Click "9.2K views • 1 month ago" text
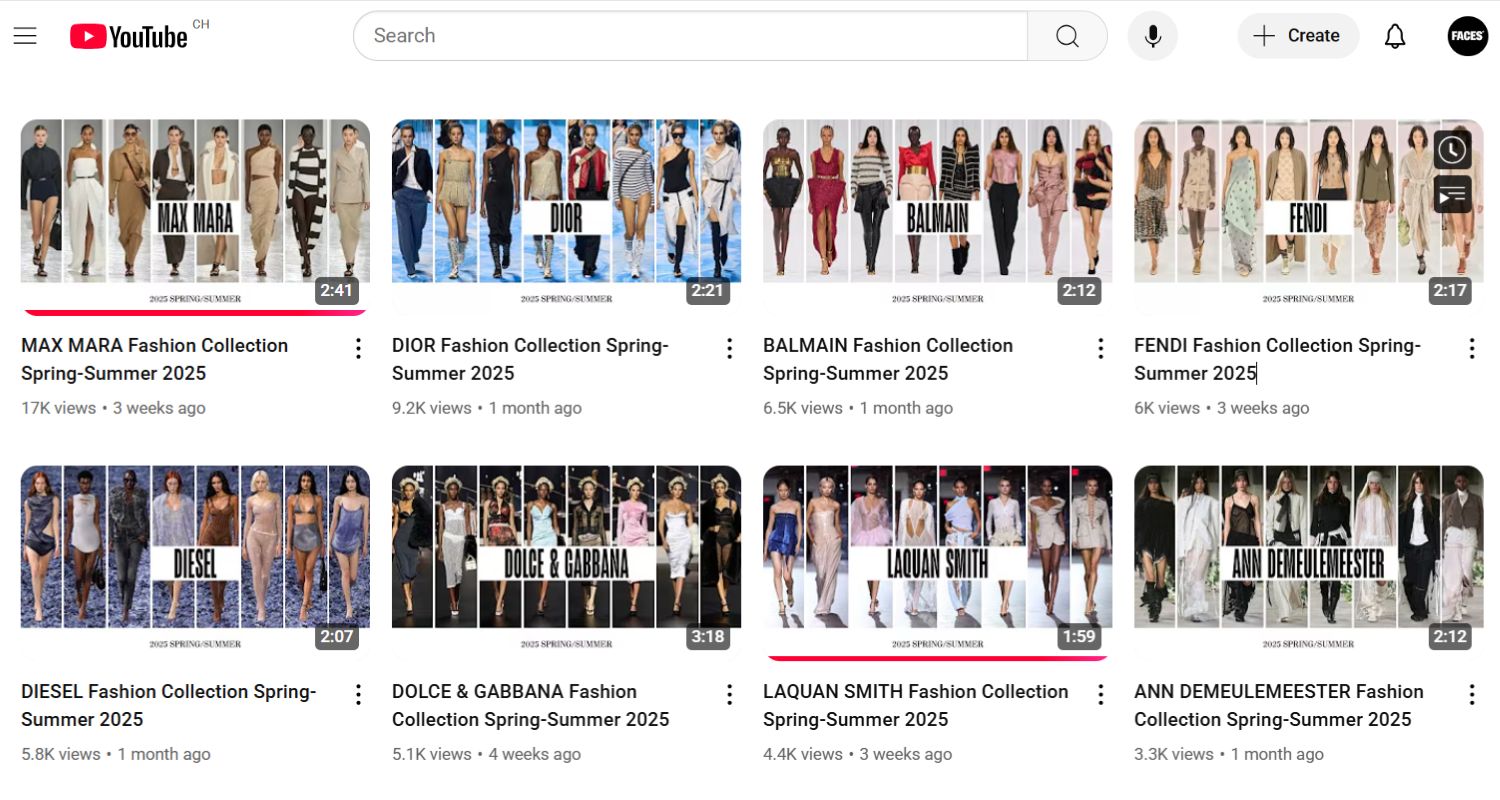This screenshot has height=800, width=1500. tap(487, 408)
